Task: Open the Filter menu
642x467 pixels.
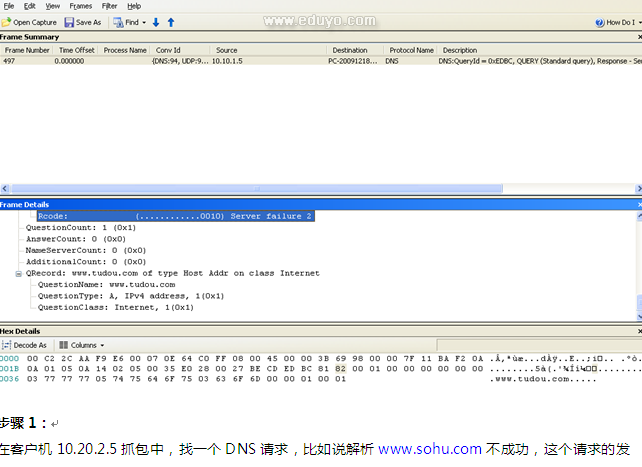Action: (109, 6)
